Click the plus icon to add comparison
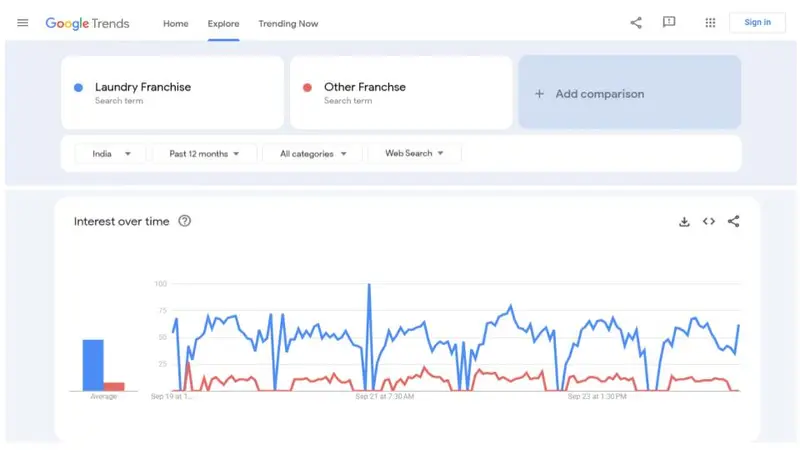This screenshot has height=450, width=800. [x=539, y=94]
